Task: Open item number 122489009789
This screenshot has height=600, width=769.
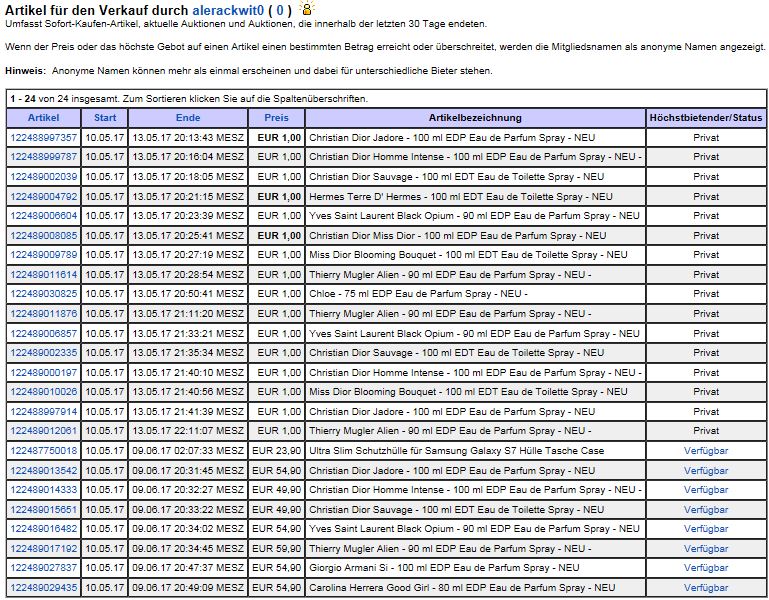Action: pyautogui.click(x=44, y=255)
